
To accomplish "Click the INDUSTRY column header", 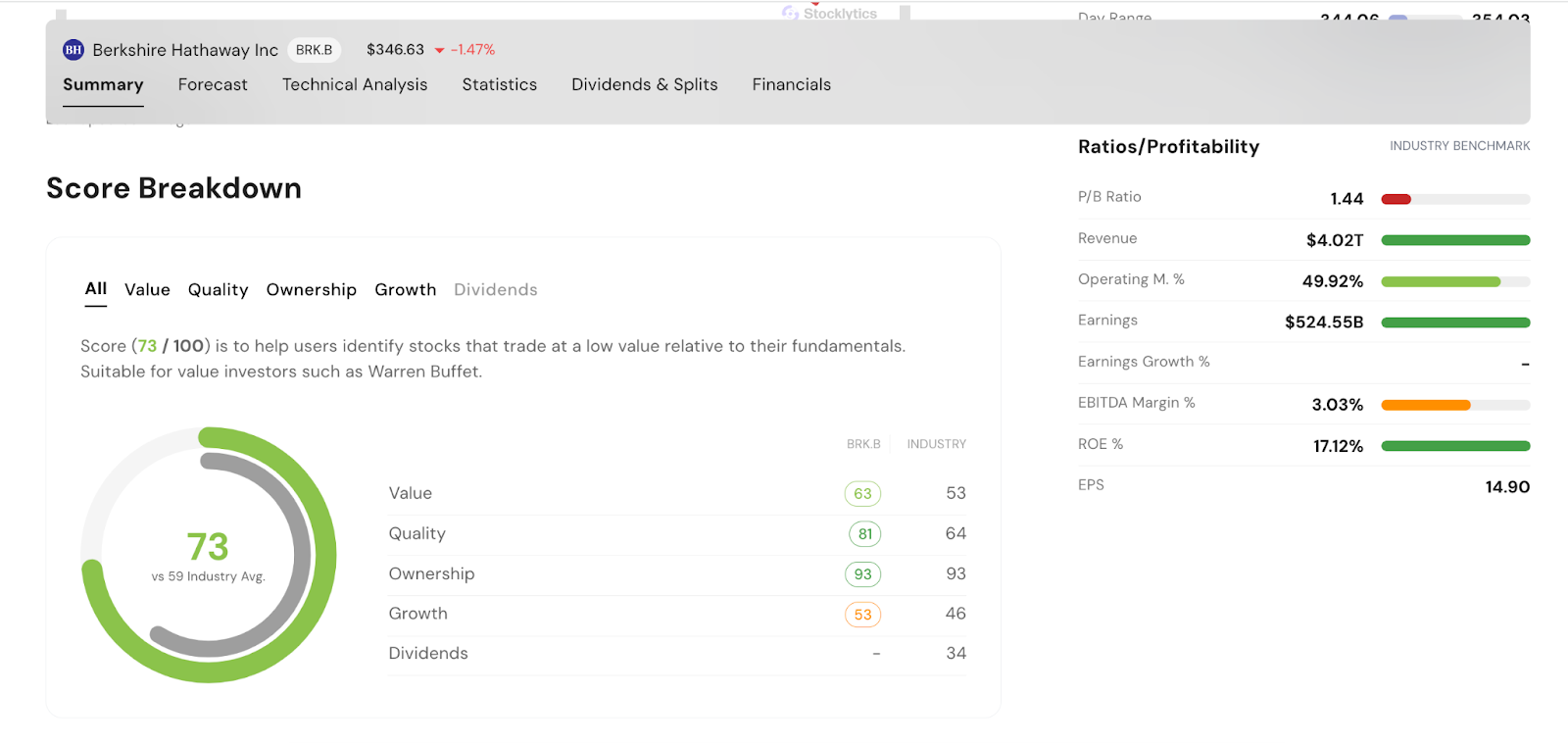I will (x=936, y=444).
